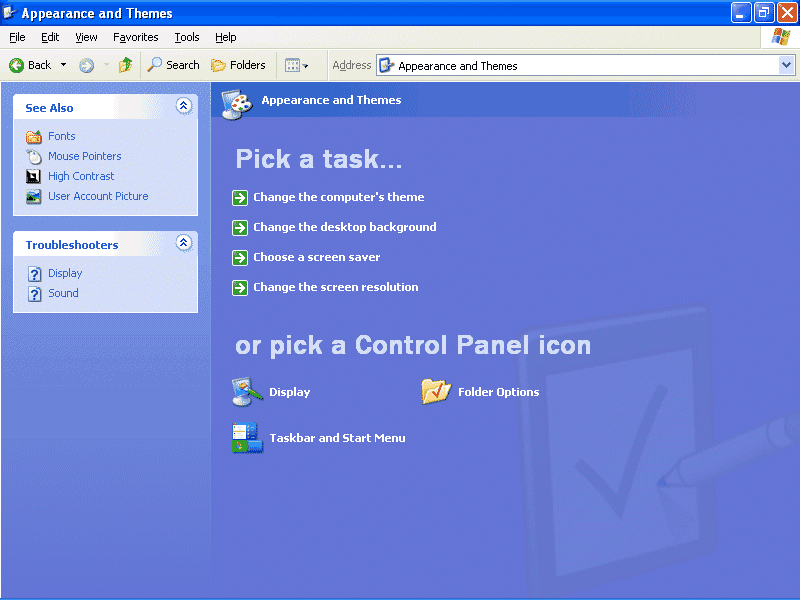Open the Favorites menu
Viewport: 800px width, 600px height.
coord(135,37)
